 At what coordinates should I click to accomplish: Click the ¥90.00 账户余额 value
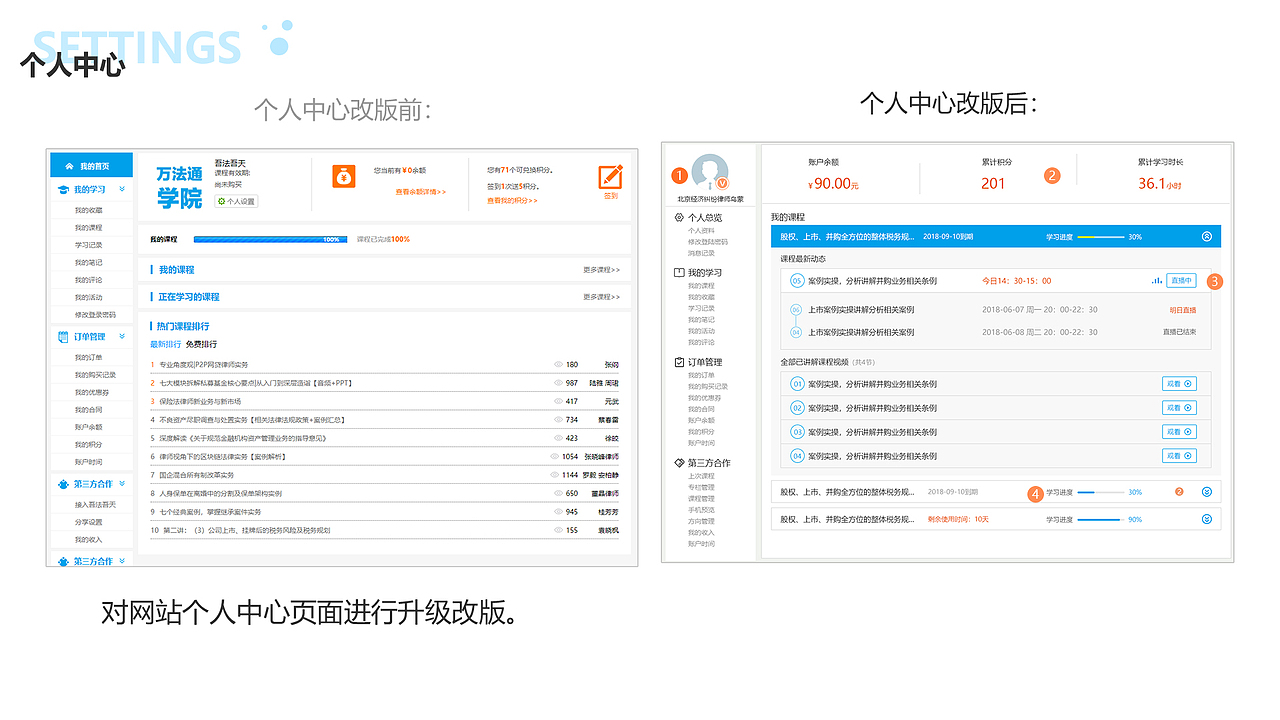(x=833, y=184)
